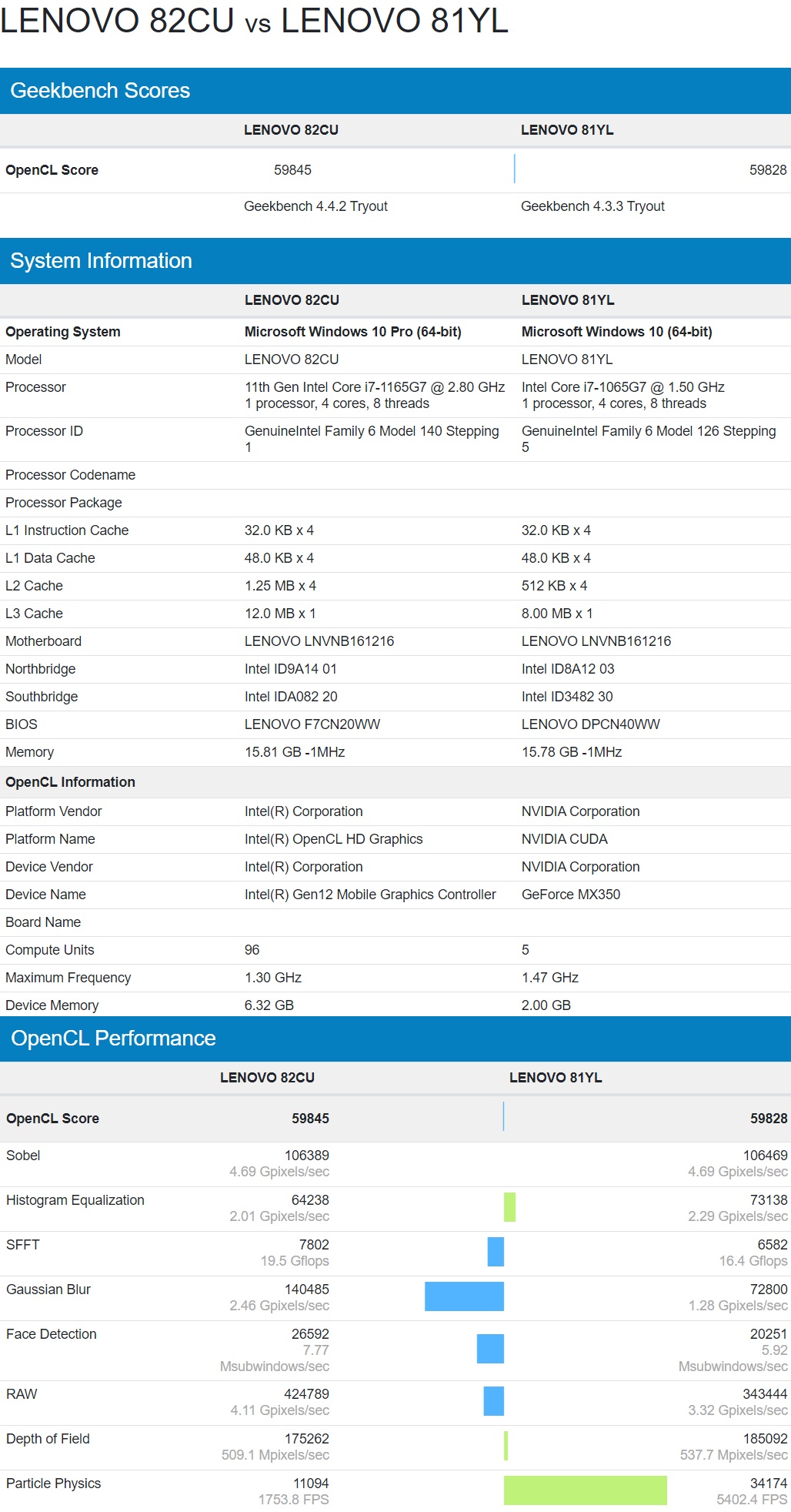Select the Geekbench Scores section header
The height and width of the screenshot is (1512, 791).
(x=395, y=91)
